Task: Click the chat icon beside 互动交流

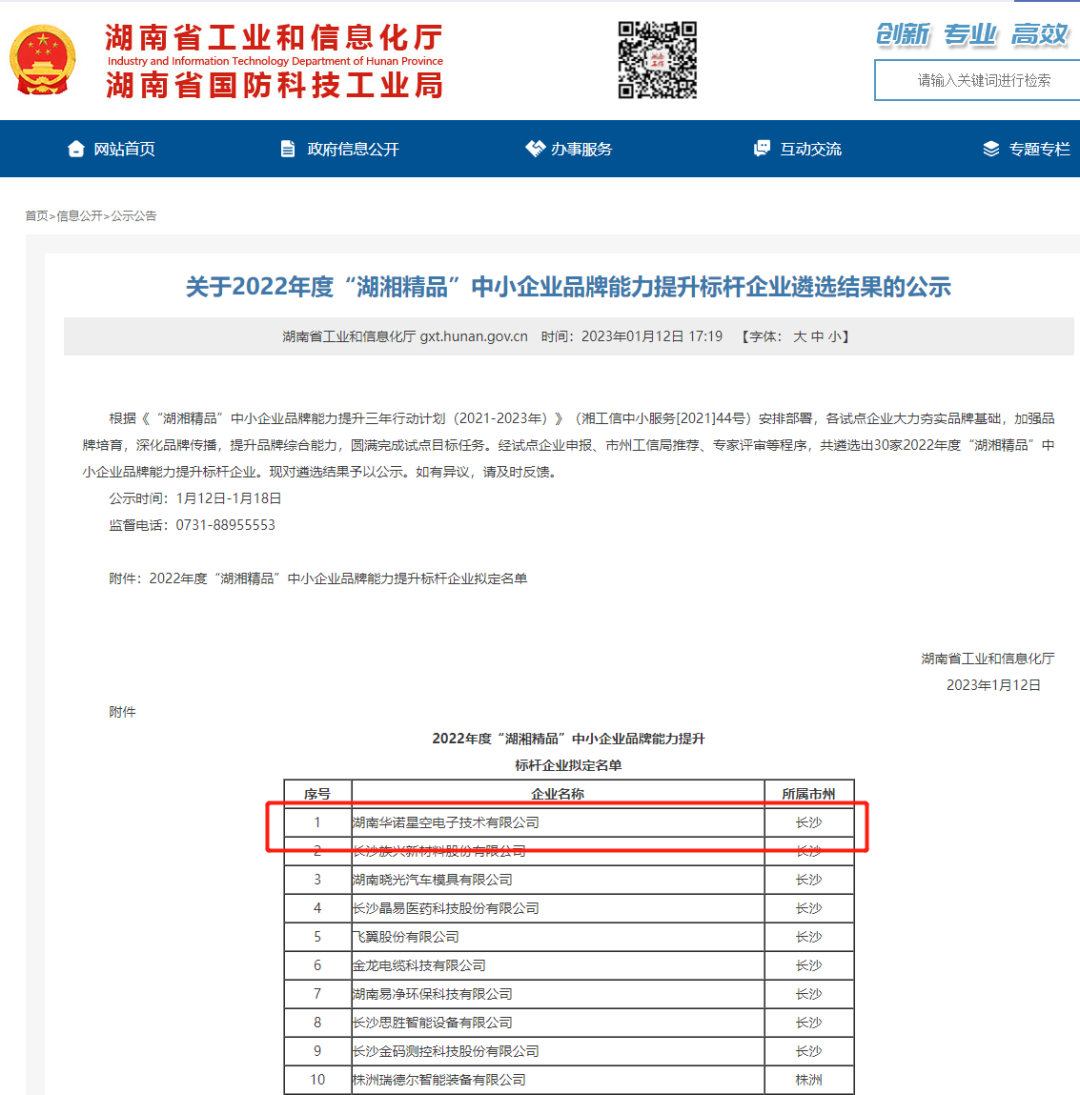Action: [x=762, y=149]
